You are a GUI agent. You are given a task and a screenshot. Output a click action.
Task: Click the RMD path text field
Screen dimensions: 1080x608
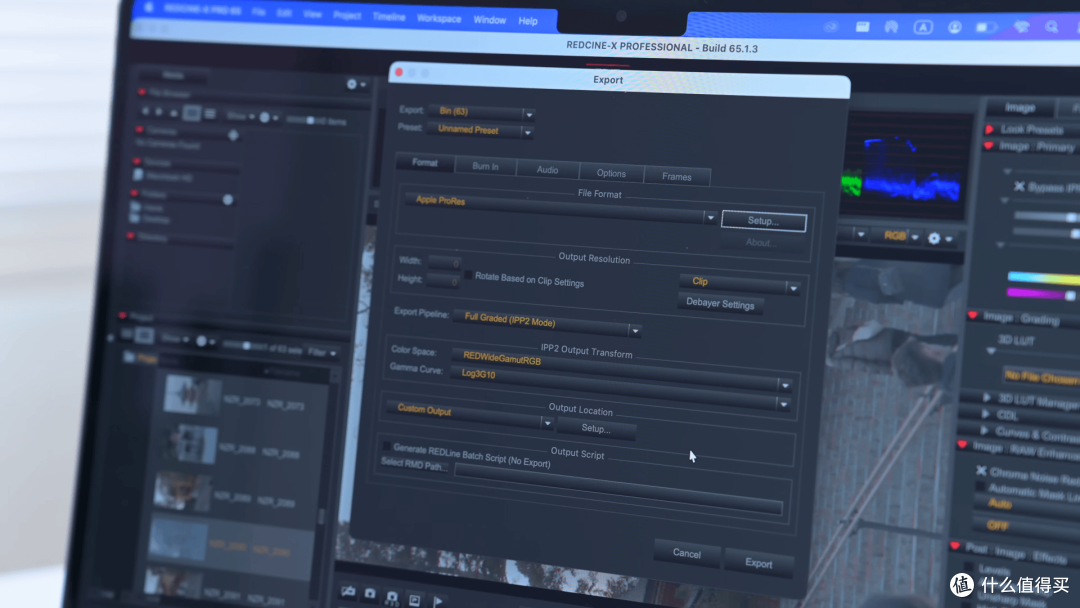(x=619, y=489)
